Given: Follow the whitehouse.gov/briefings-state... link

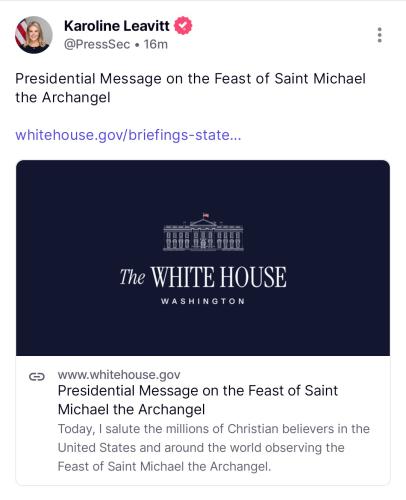Looking at the screenshot, I should pos(128,135).
